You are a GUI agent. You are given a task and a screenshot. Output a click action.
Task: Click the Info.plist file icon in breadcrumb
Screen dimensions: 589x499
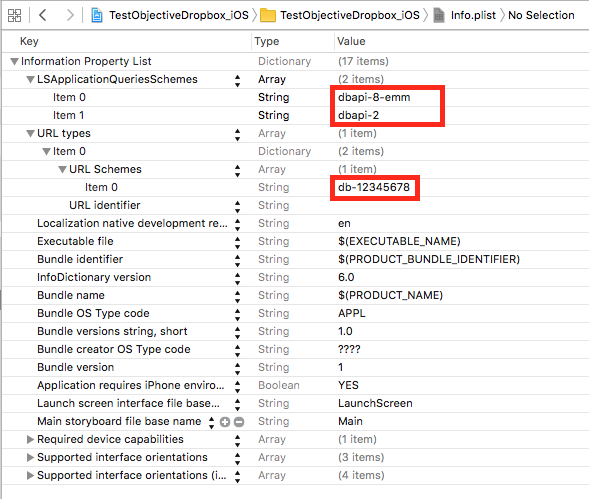click(x=438, y=15)
